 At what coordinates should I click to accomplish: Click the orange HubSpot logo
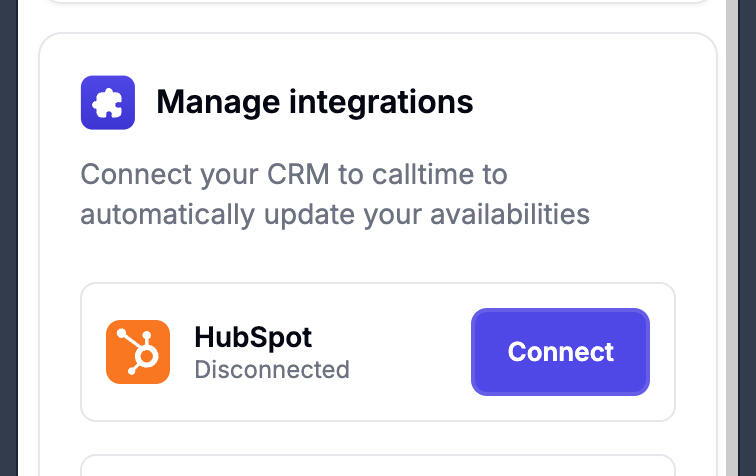point(137,352)
